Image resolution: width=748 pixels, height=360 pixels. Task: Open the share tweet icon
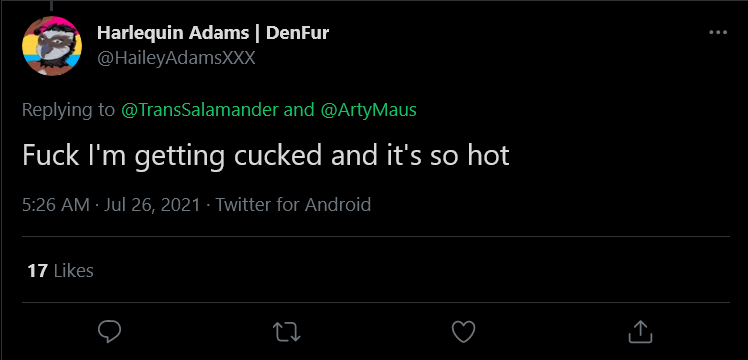point(640,331)
